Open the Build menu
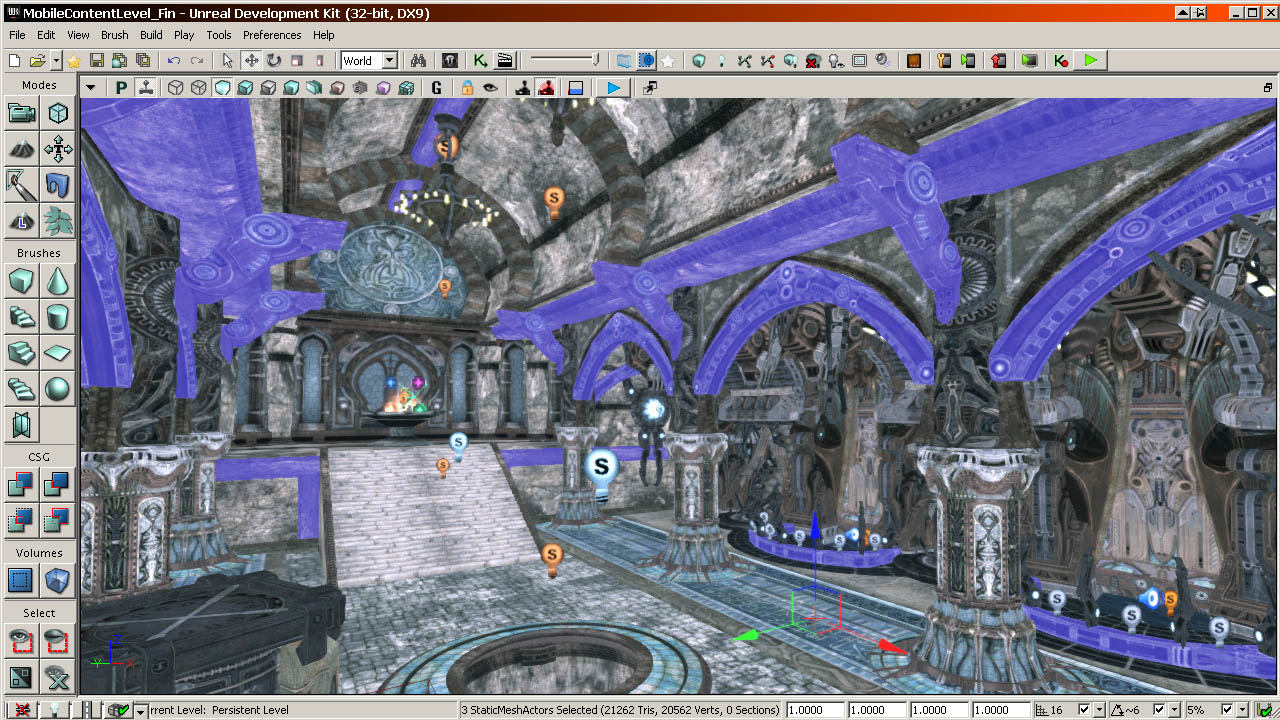 tap(151, 35)
